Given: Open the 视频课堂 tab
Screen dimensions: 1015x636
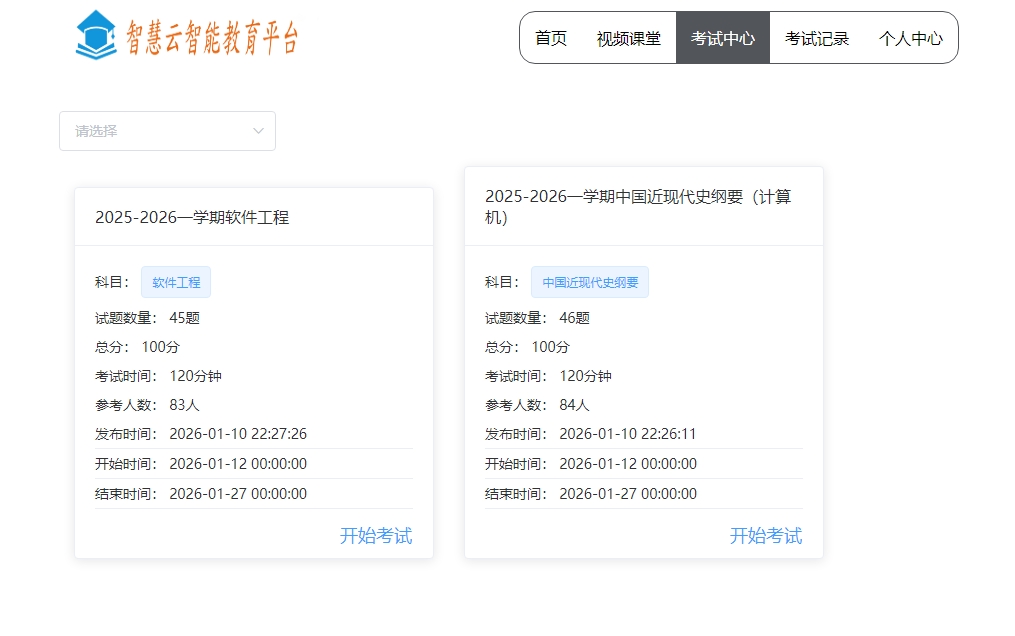Looking at the screenshot, I should tap(629, 38).
